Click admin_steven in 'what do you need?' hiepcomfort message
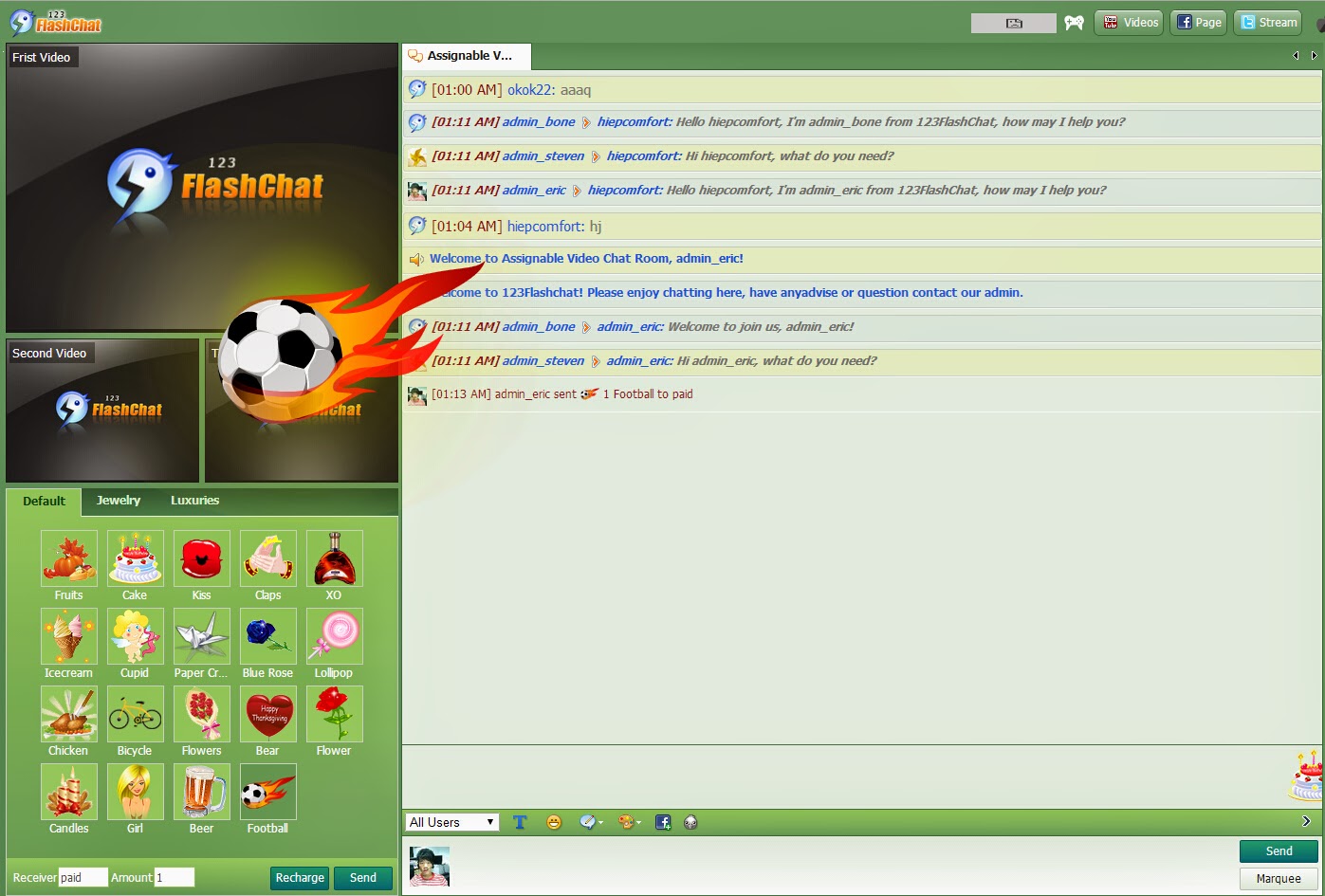The width and height of the screenshot is (1325, 896). coord(543,156)
